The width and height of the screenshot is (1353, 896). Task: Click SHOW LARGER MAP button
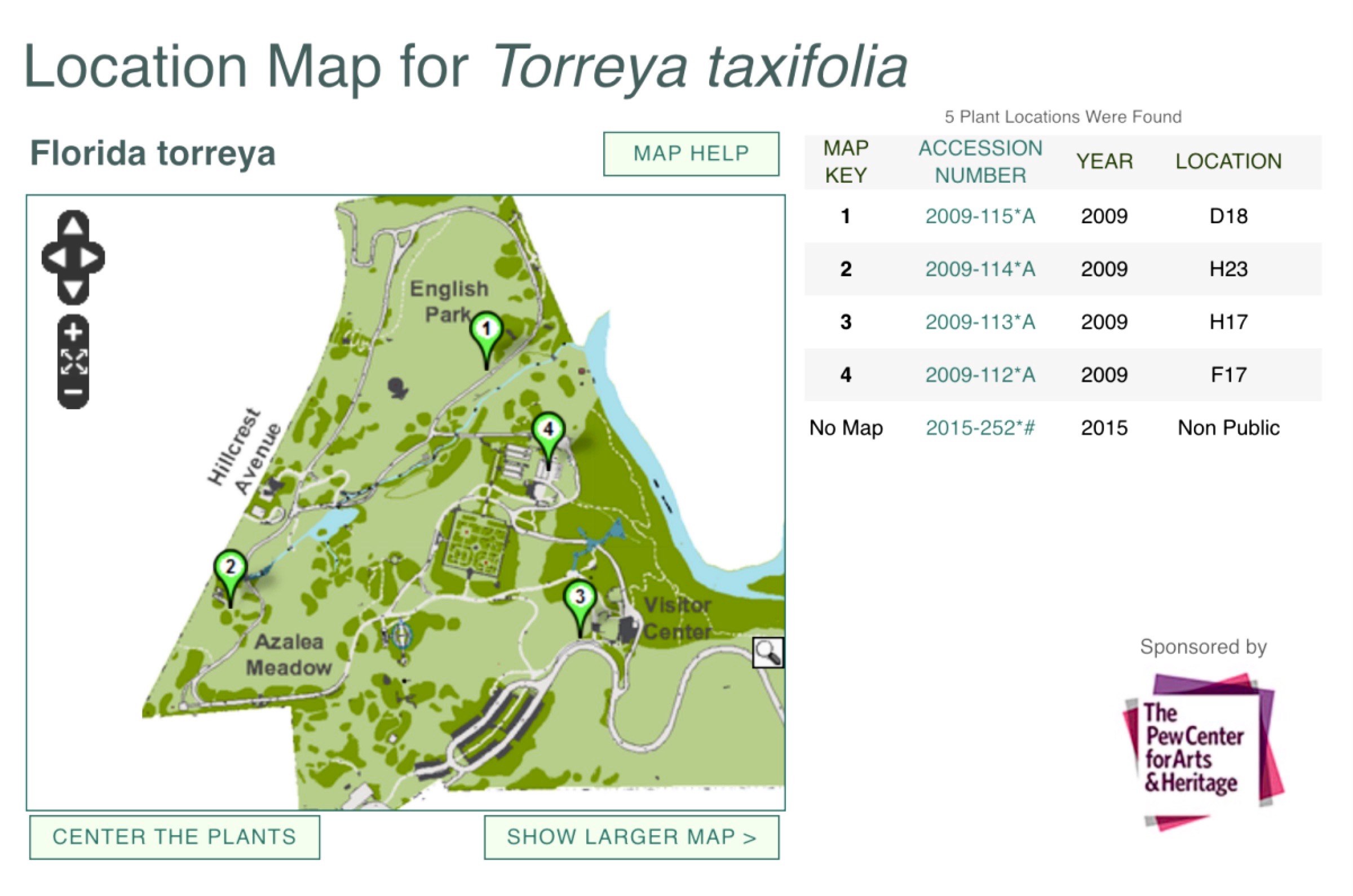(631, 837)
